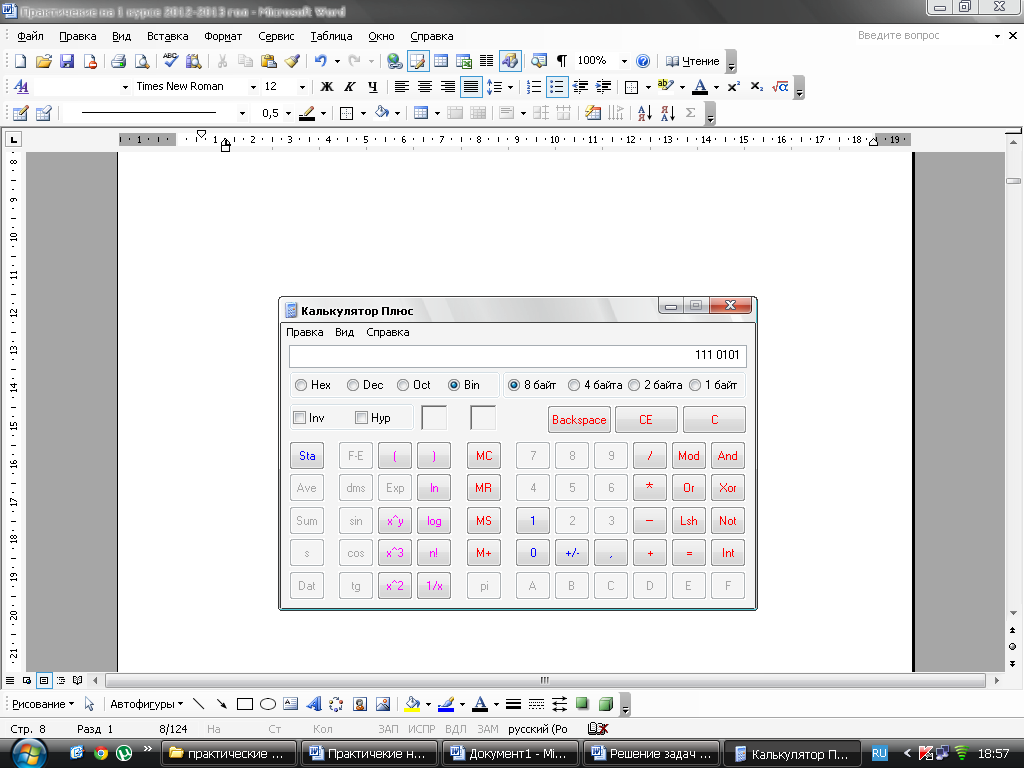This screenshot has width=1024, height=768.
Task: Open the Вставка menu in Word
Action: pos(167,37)
